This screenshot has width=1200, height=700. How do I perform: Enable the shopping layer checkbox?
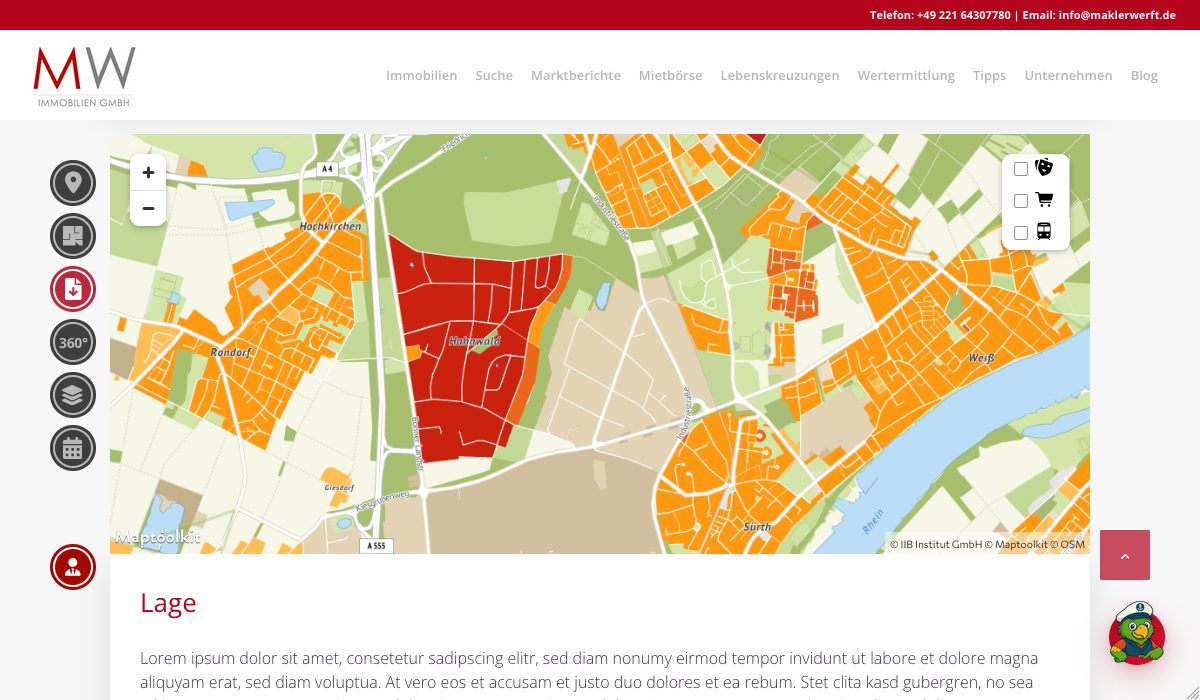tap(1021, 201)
